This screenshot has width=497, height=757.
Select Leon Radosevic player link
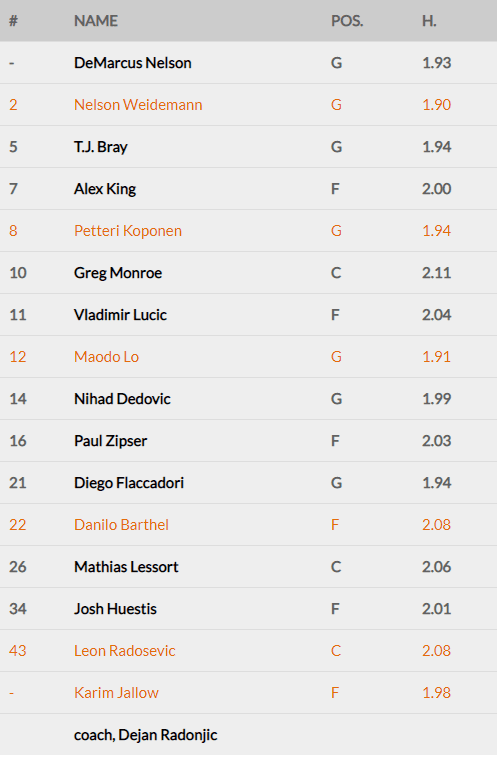pyautogui.click(x=125, y=651)
